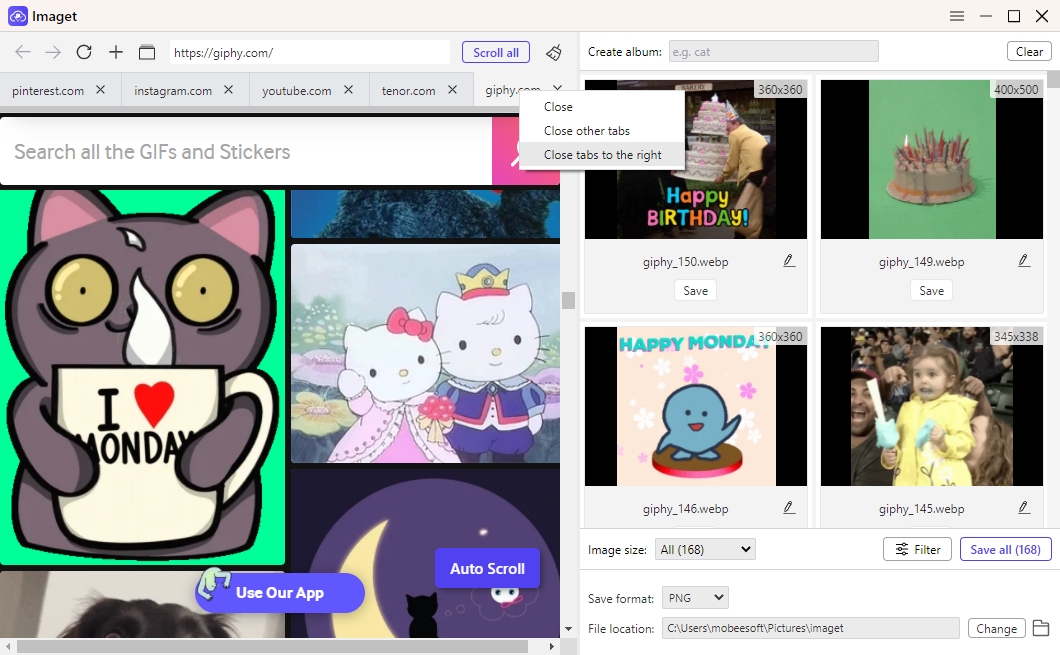Screen dimensions: 1060x655
Task: Click the web page vertical scrollbar thumb
Action: tap(568, 300)
